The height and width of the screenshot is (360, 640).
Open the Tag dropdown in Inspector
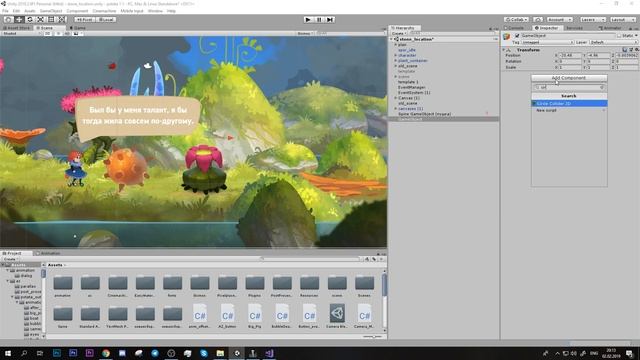(x=548, y=42)
